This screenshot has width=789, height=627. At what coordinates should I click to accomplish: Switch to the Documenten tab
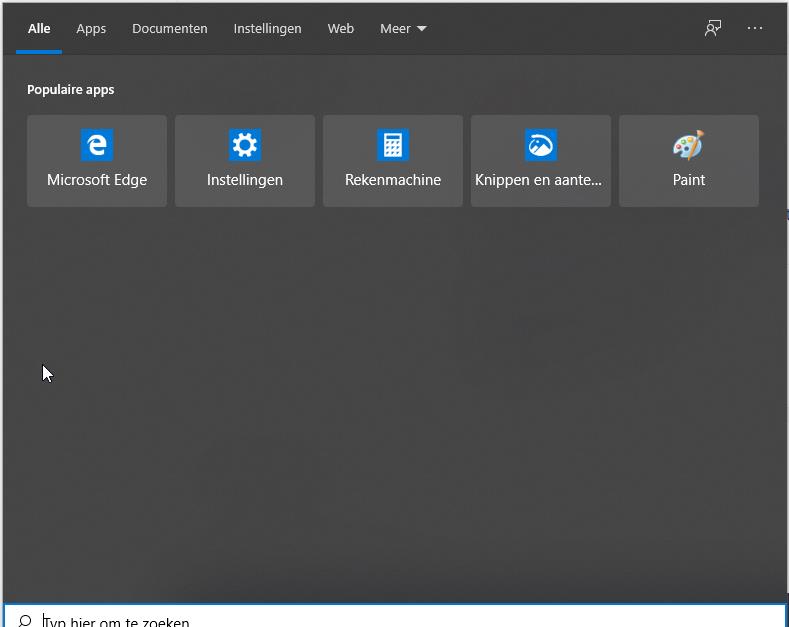coord(170,29)
